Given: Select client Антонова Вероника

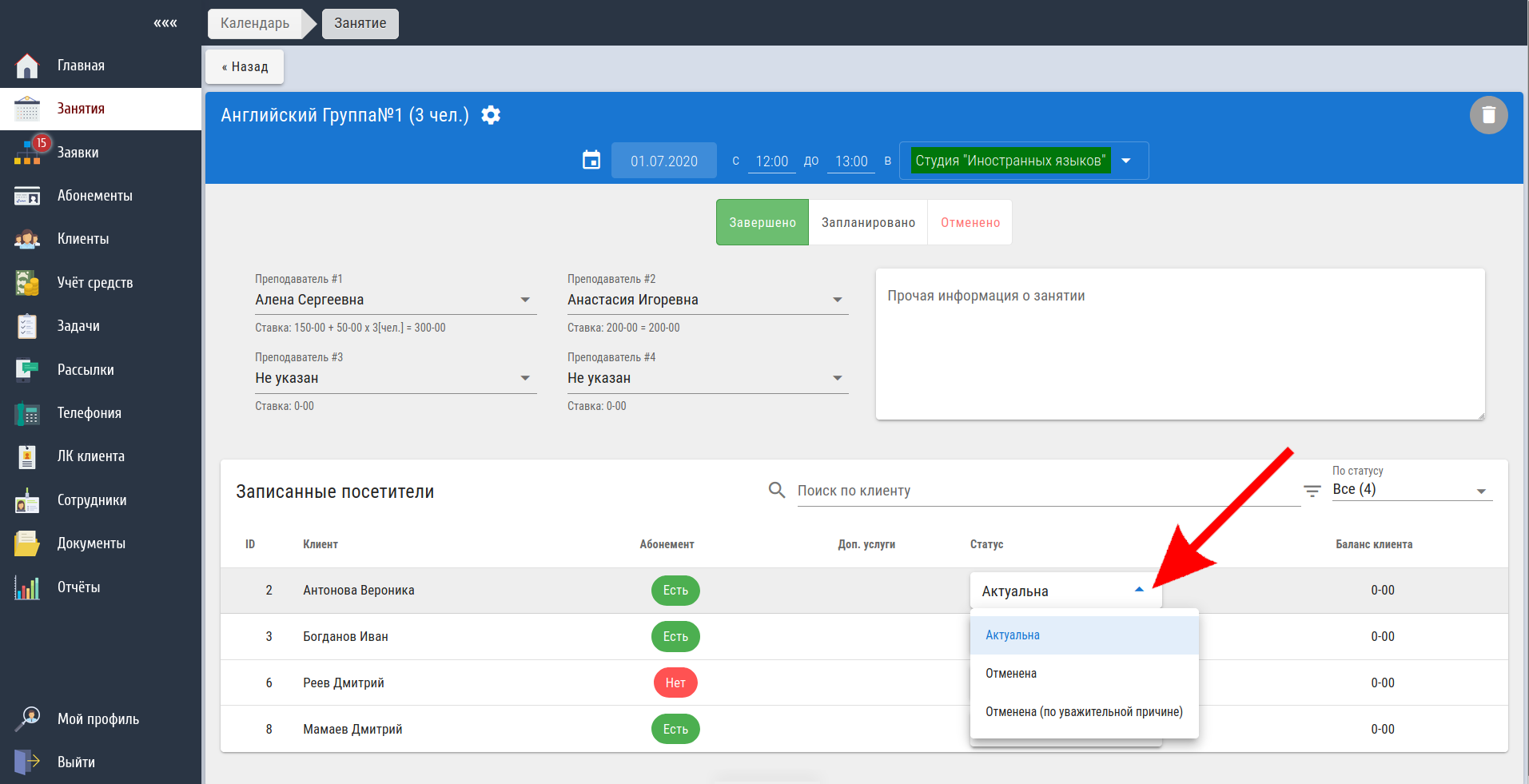Looking at the screenshot, I should tap(359, 591).
